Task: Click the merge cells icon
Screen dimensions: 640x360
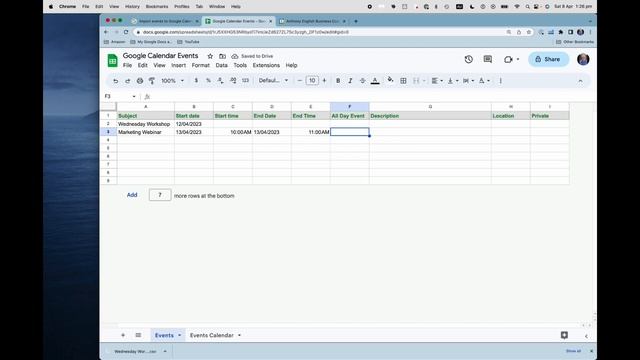Action: [416, 81]
